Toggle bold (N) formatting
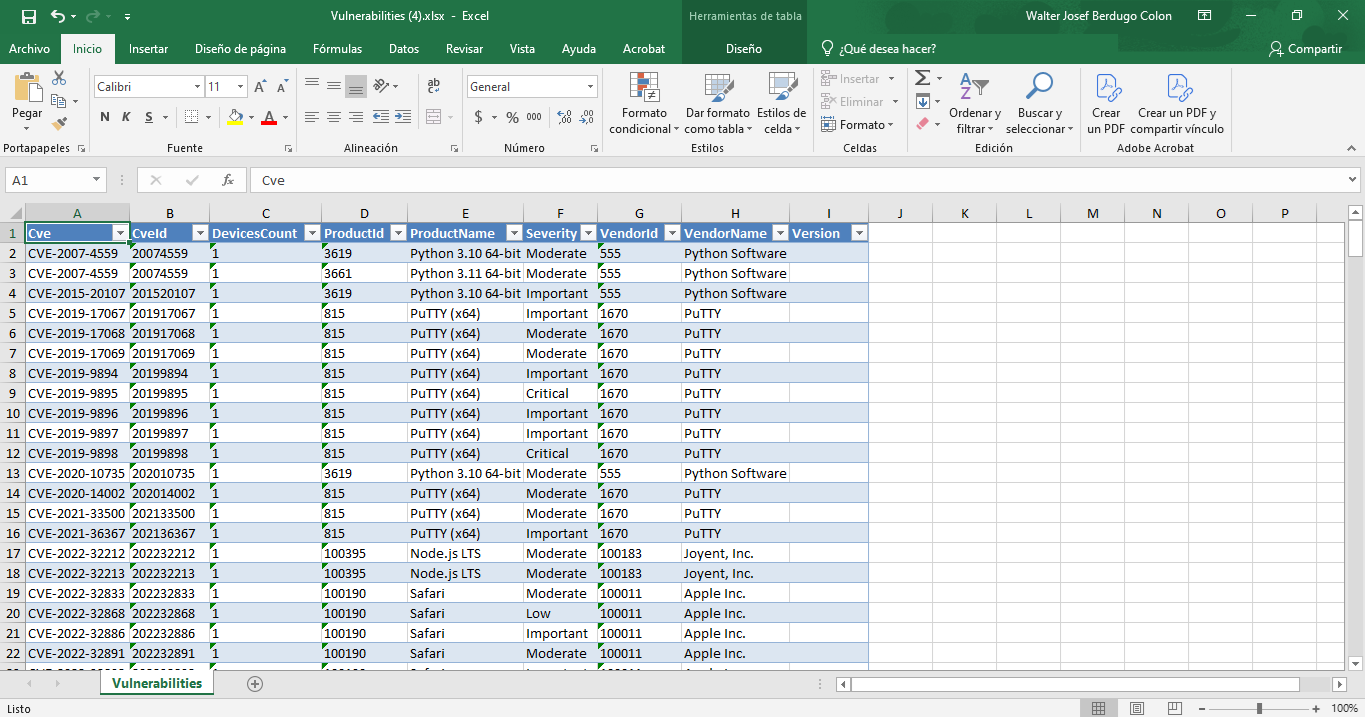 pos(105,117)
